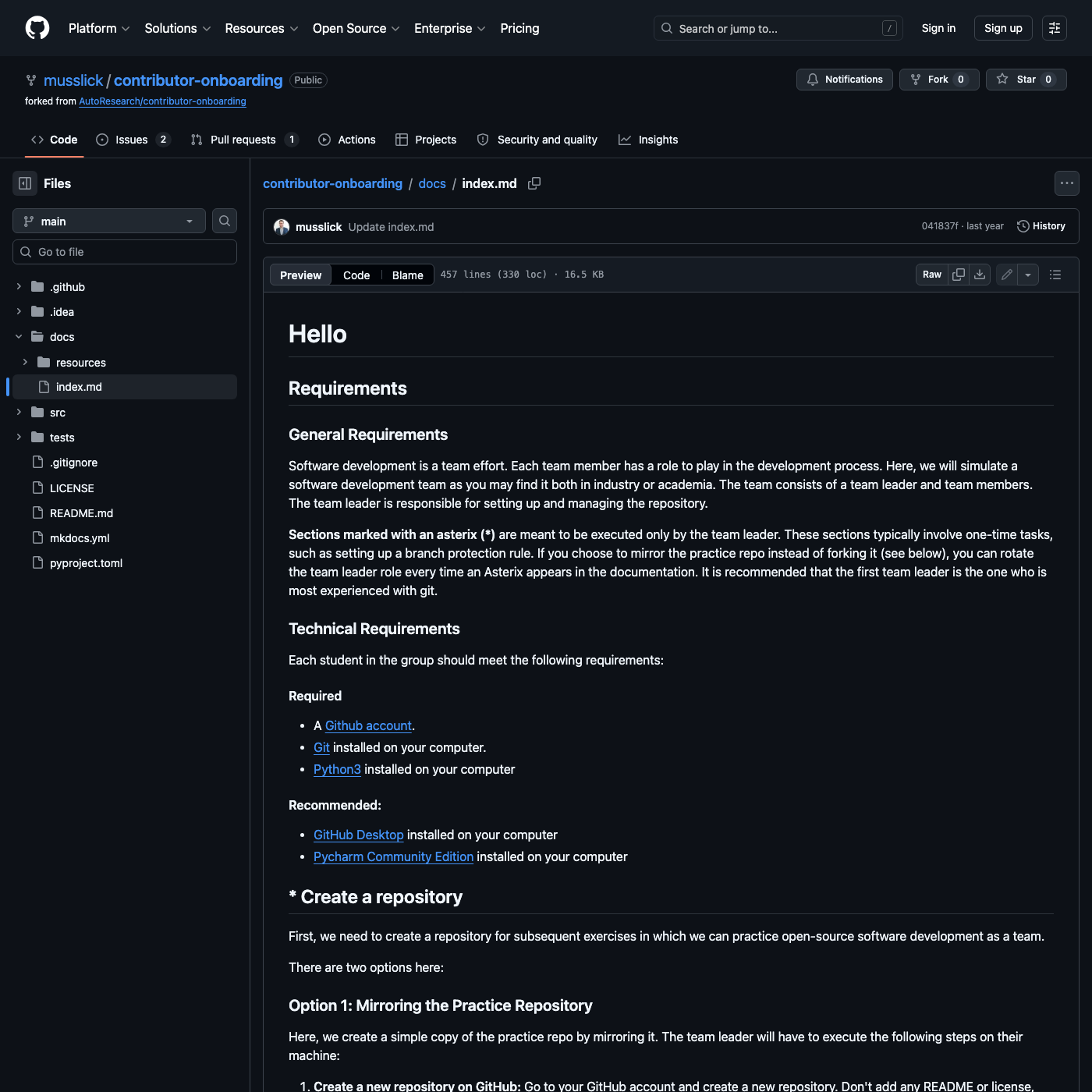Click the Search or jump to field

click(778, 28)
